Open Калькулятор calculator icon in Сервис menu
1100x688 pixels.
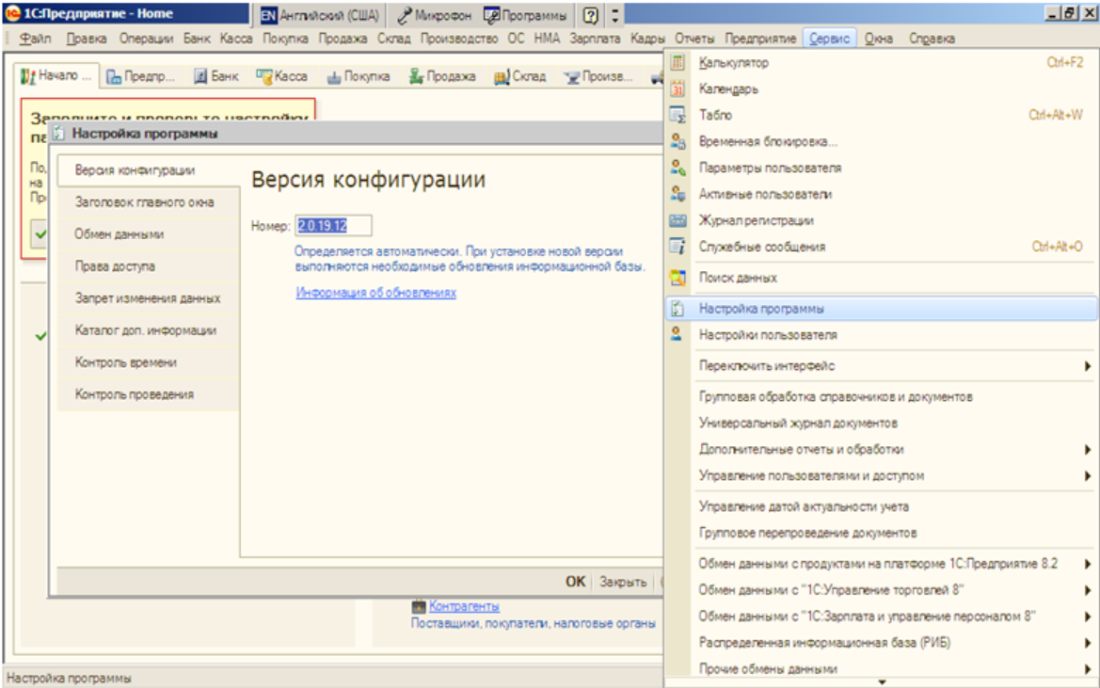pos(678,62)
